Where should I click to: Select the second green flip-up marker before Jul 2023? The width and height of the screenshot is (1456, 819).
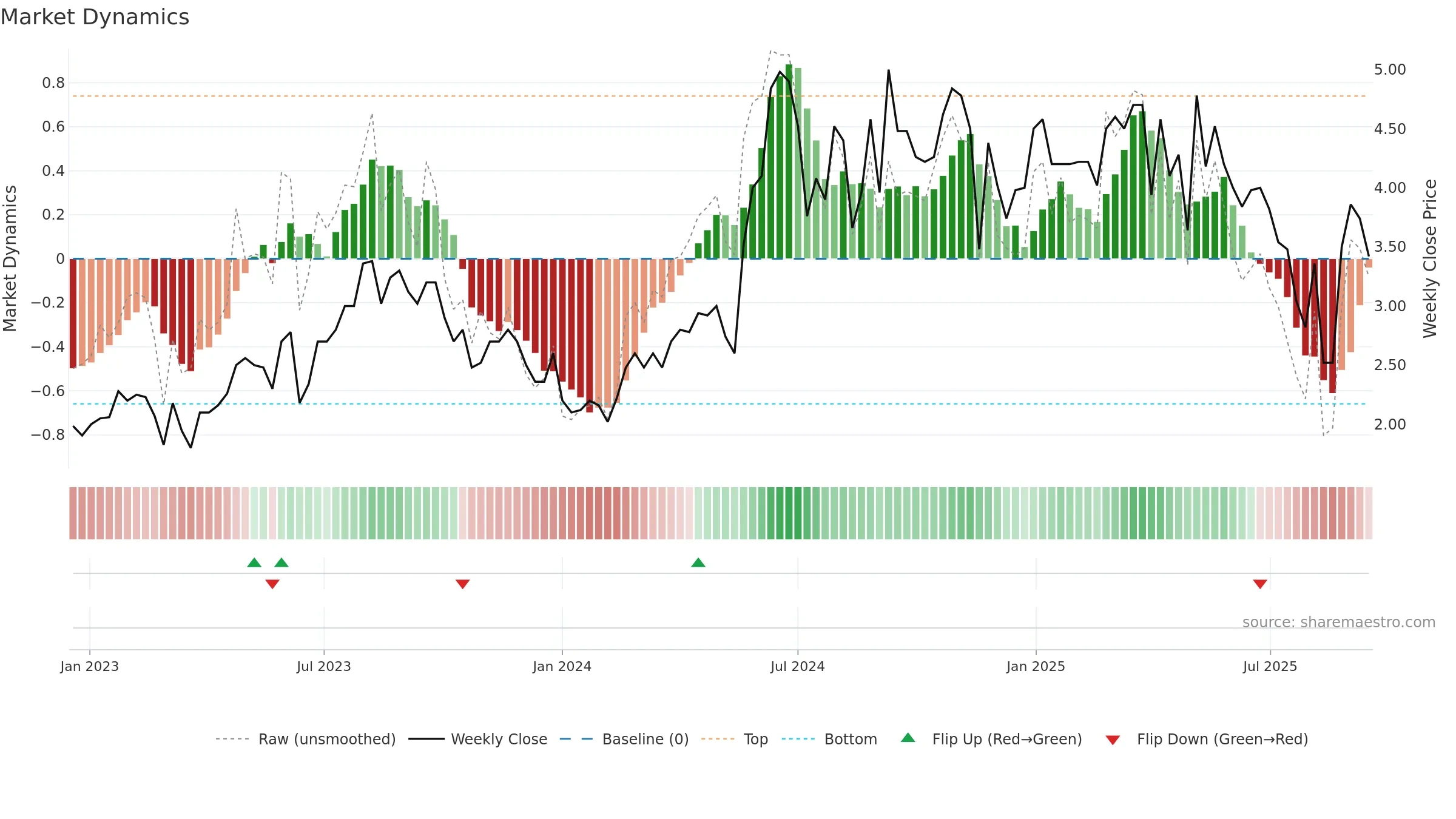[281, 562]
